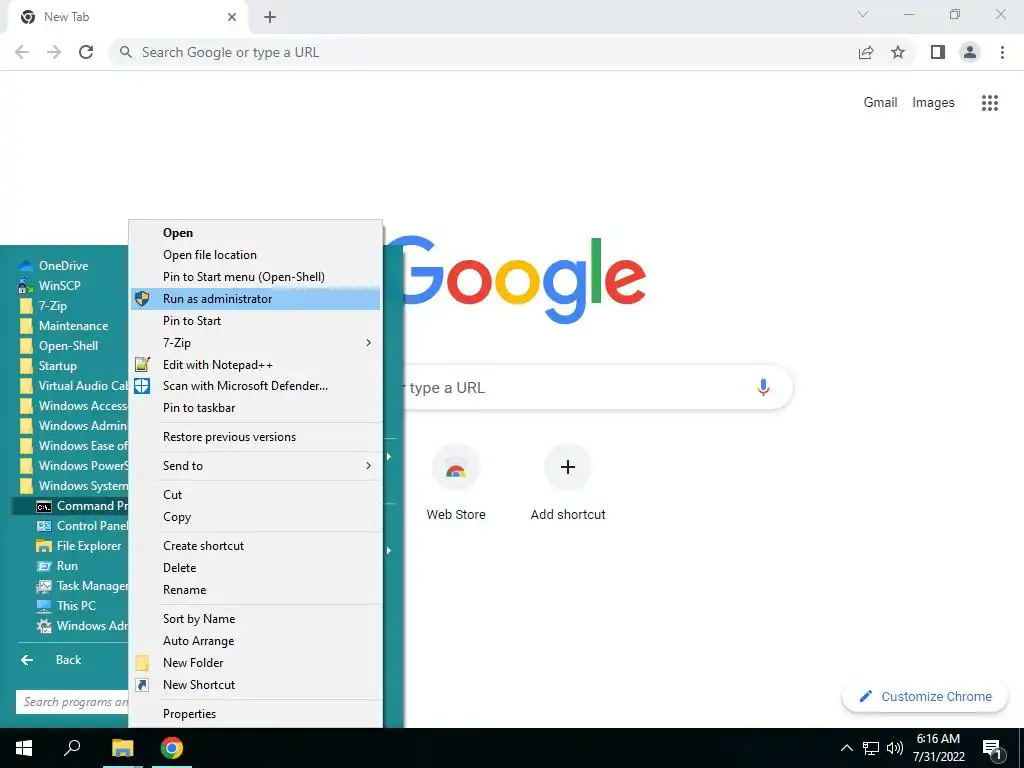Select New Folder in context menu

pyautogui.click(x=255, y=663)
